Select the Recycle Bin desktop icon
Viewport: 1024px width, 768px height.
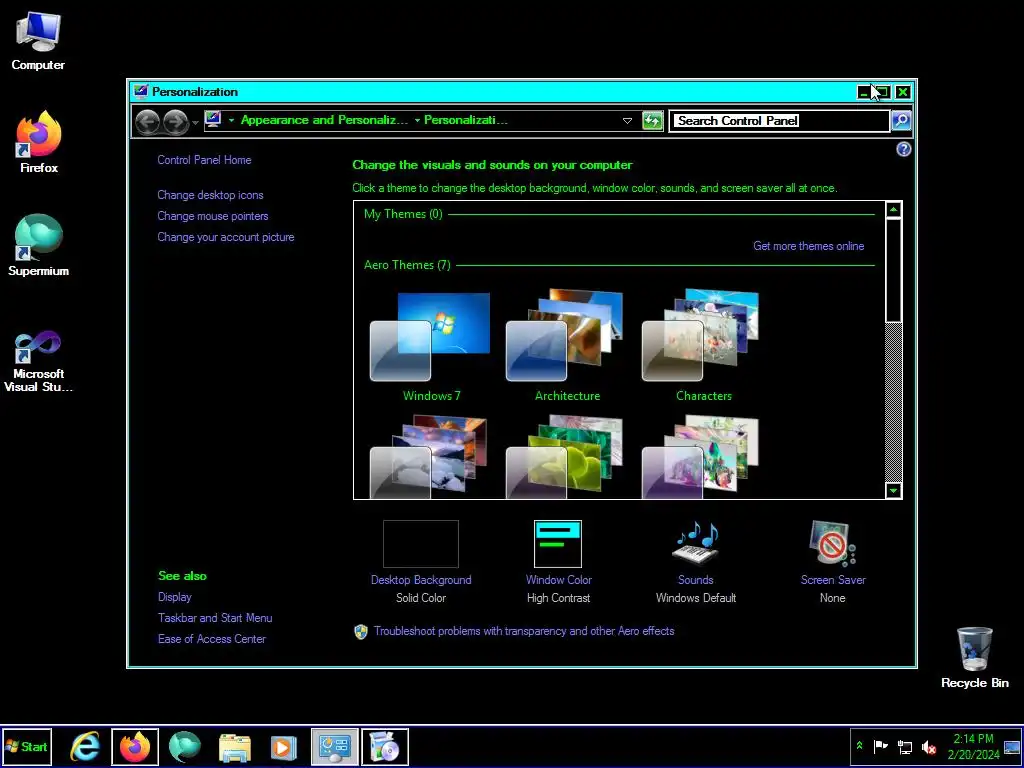[x=974, y=658]
